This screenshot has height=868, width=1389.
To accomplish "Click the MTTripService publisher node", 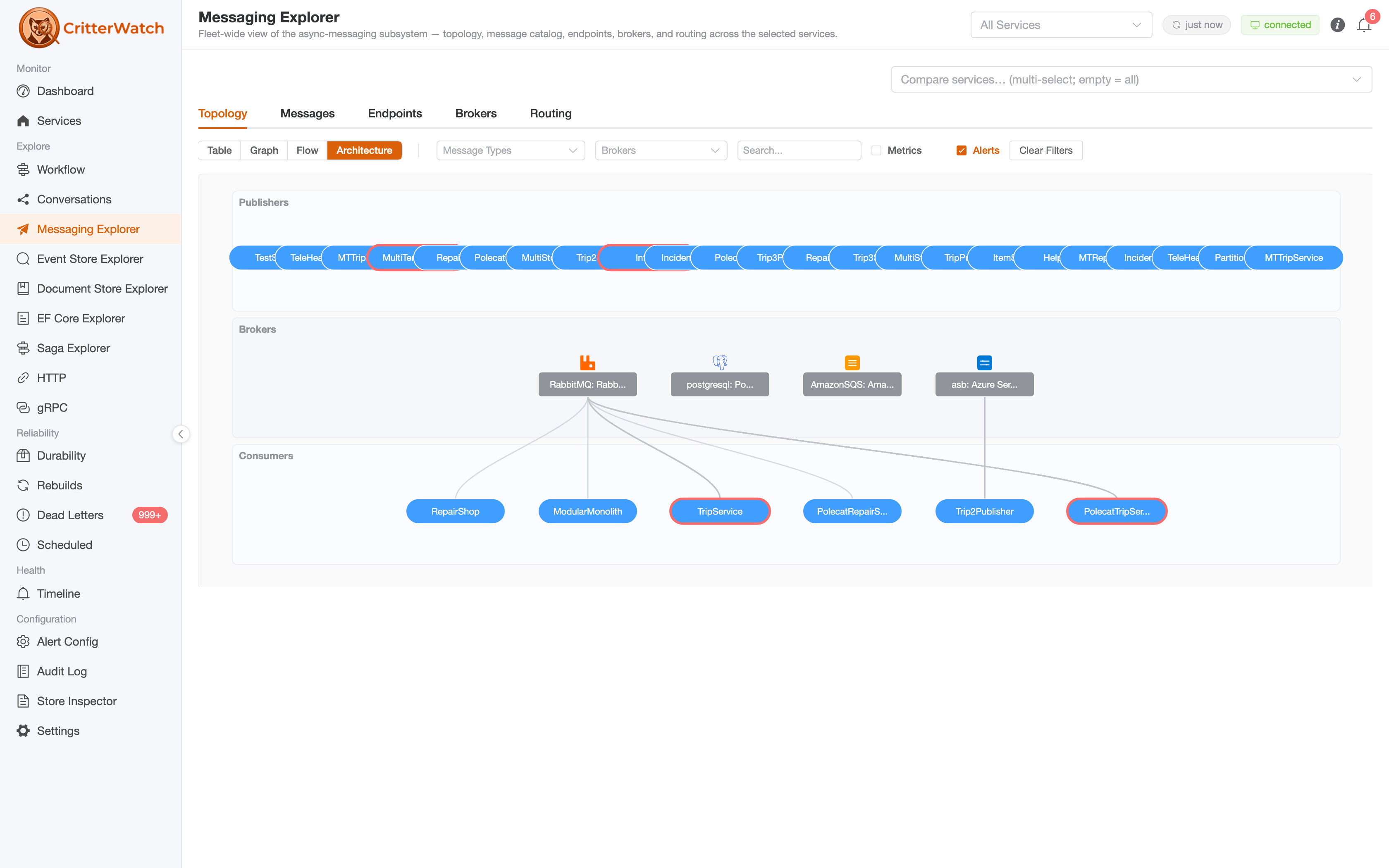I will 1294,258.
